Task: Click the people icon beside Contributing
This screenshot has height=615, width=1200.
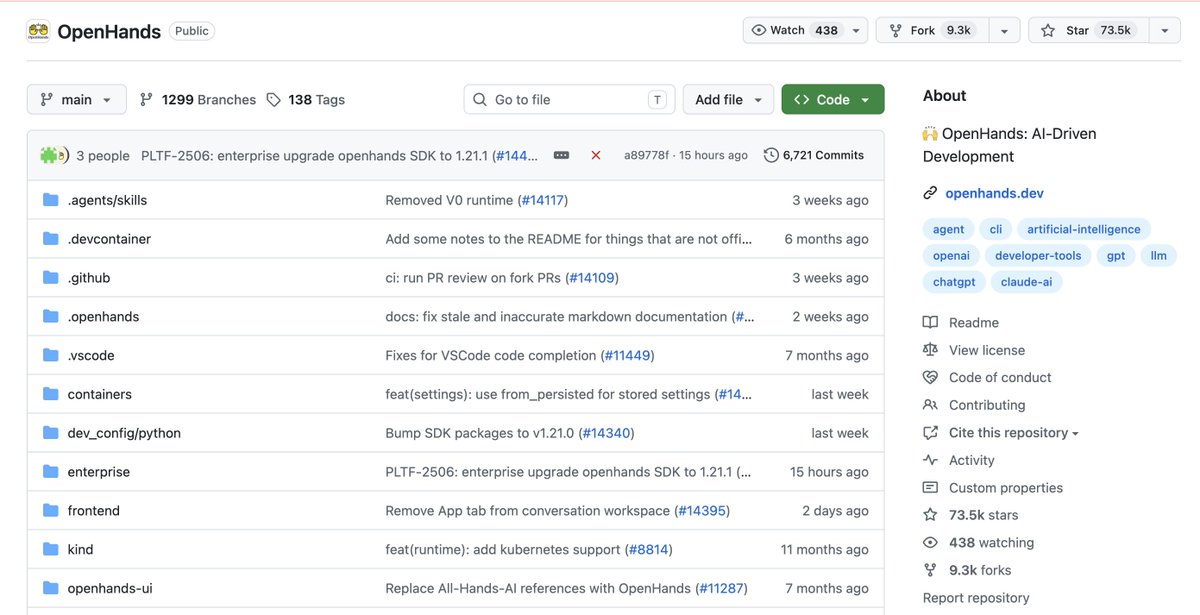Action: coord(930,405)
